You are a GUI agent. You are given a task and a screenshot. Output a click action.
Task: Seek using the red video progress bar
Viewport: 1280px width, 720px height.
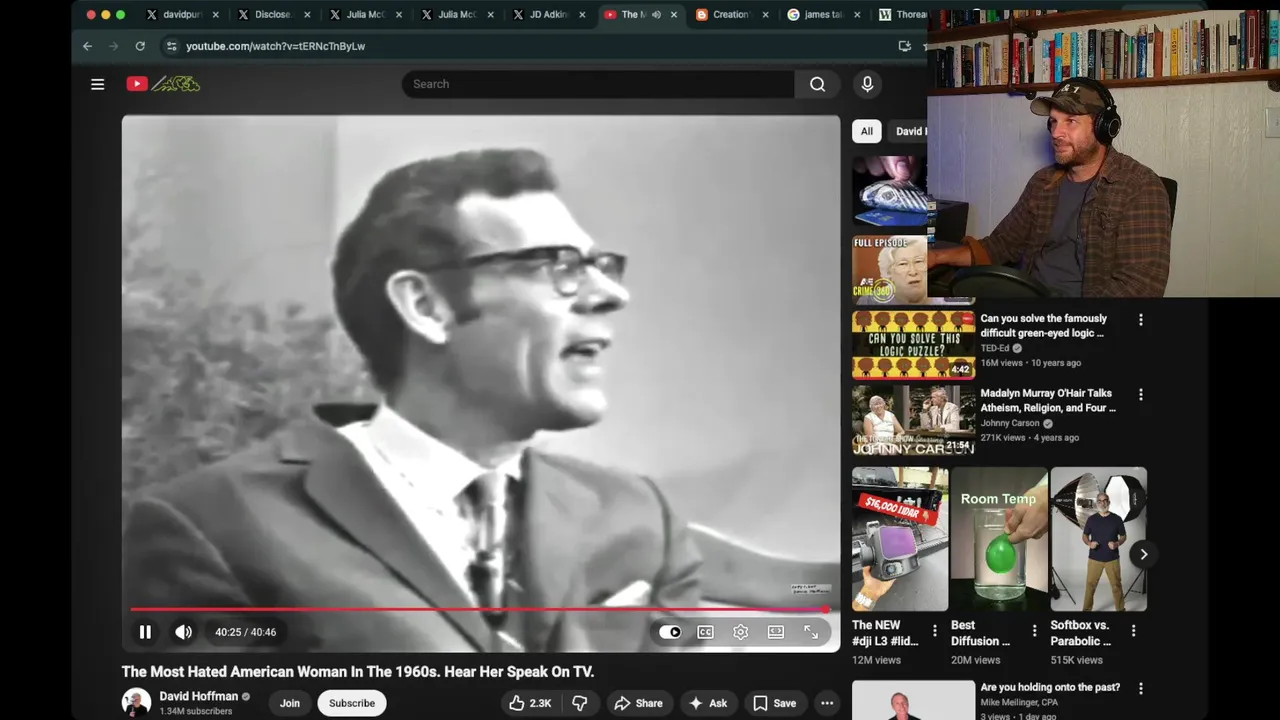point(480,609)
